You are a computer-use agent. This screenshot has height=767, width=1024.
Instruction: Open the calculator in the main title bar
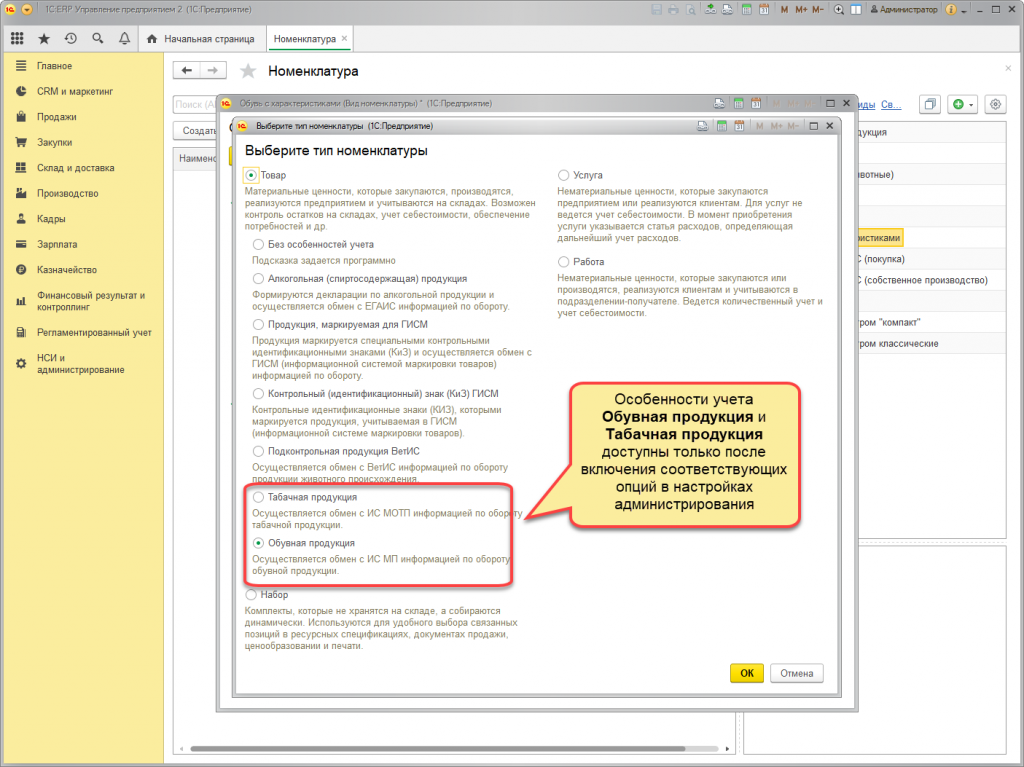746,10
